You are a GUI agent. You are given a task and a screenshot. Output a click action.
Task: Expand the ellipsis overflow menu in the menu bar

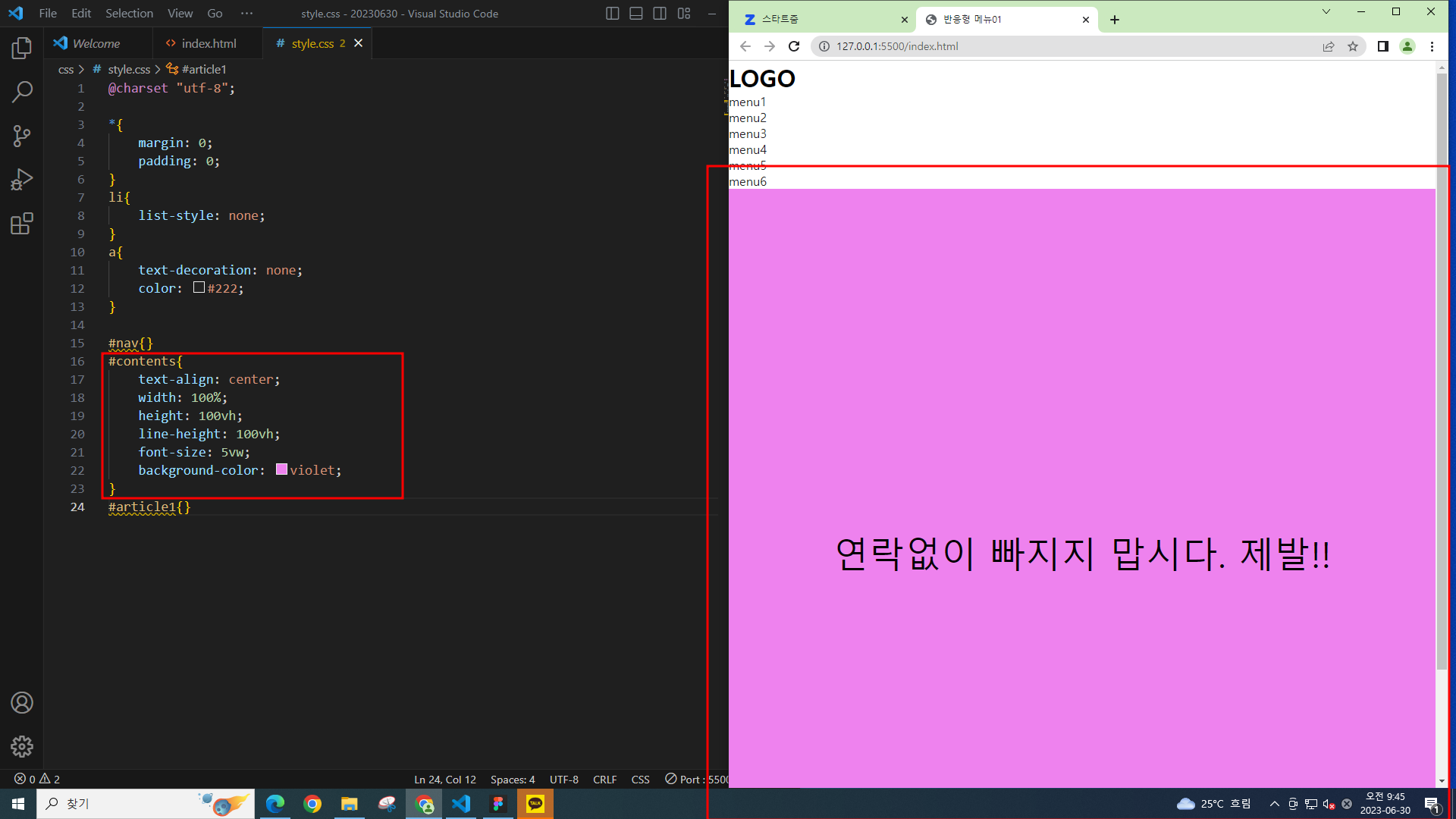[x=246, y=14]
